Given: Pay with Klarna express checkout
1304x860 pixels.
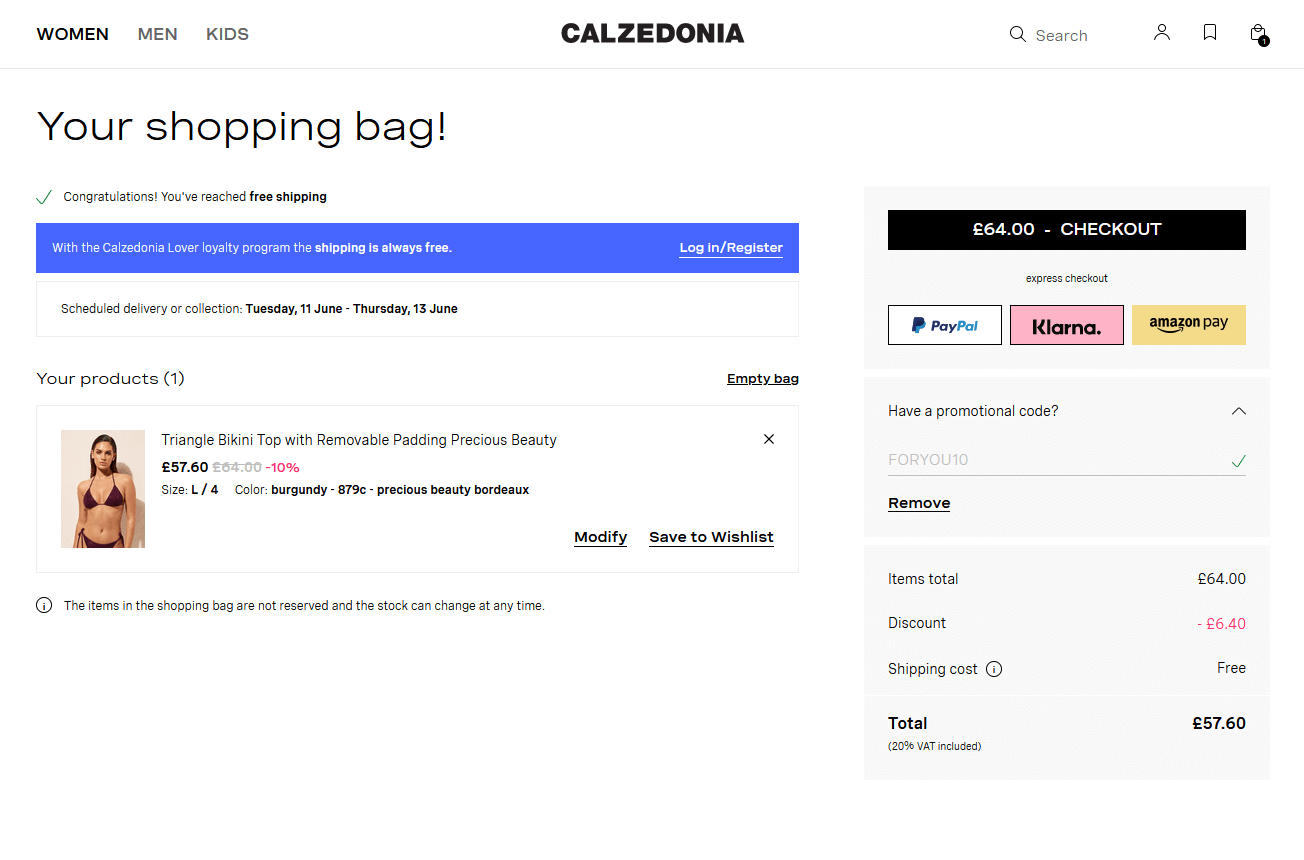Looking at the screenshot, I should tap(1066, 324).
